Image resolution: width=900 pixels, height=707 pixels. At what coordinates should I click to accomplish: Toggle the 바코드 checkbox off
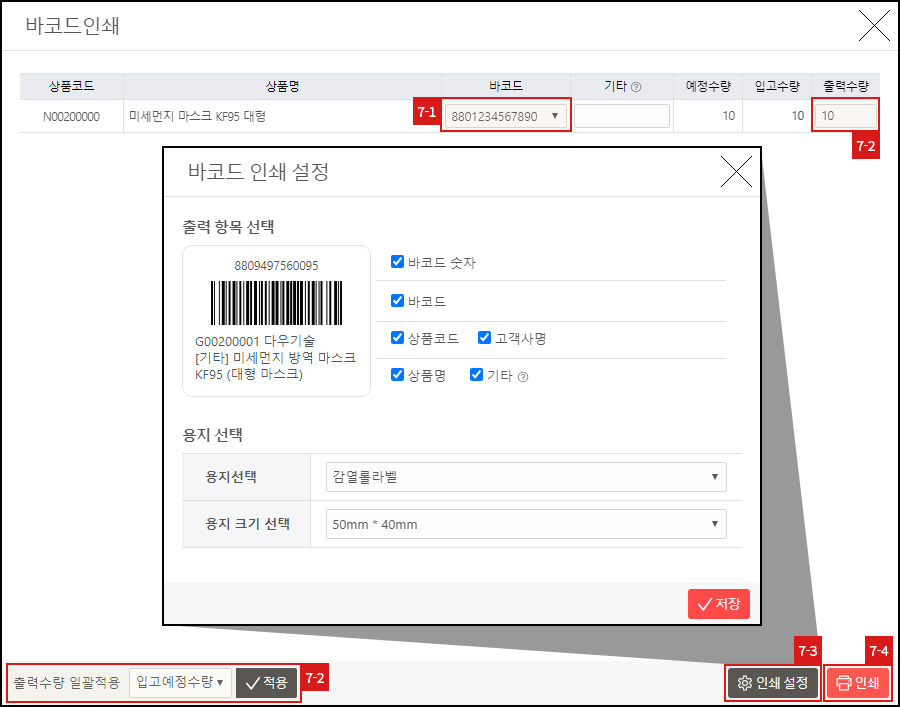pyautogui.click(x=396, y=300)
